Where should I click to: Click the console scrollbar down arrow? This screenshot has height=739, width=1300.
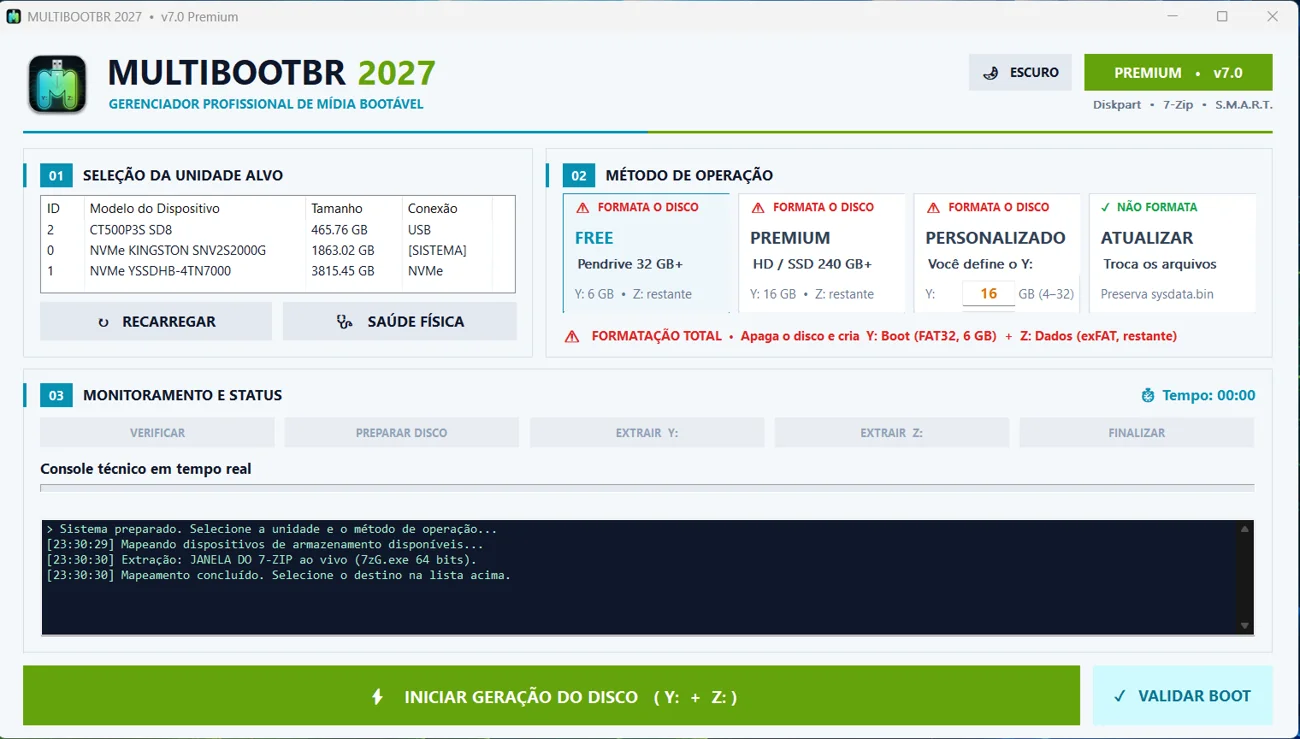[x=1245, y=626]
